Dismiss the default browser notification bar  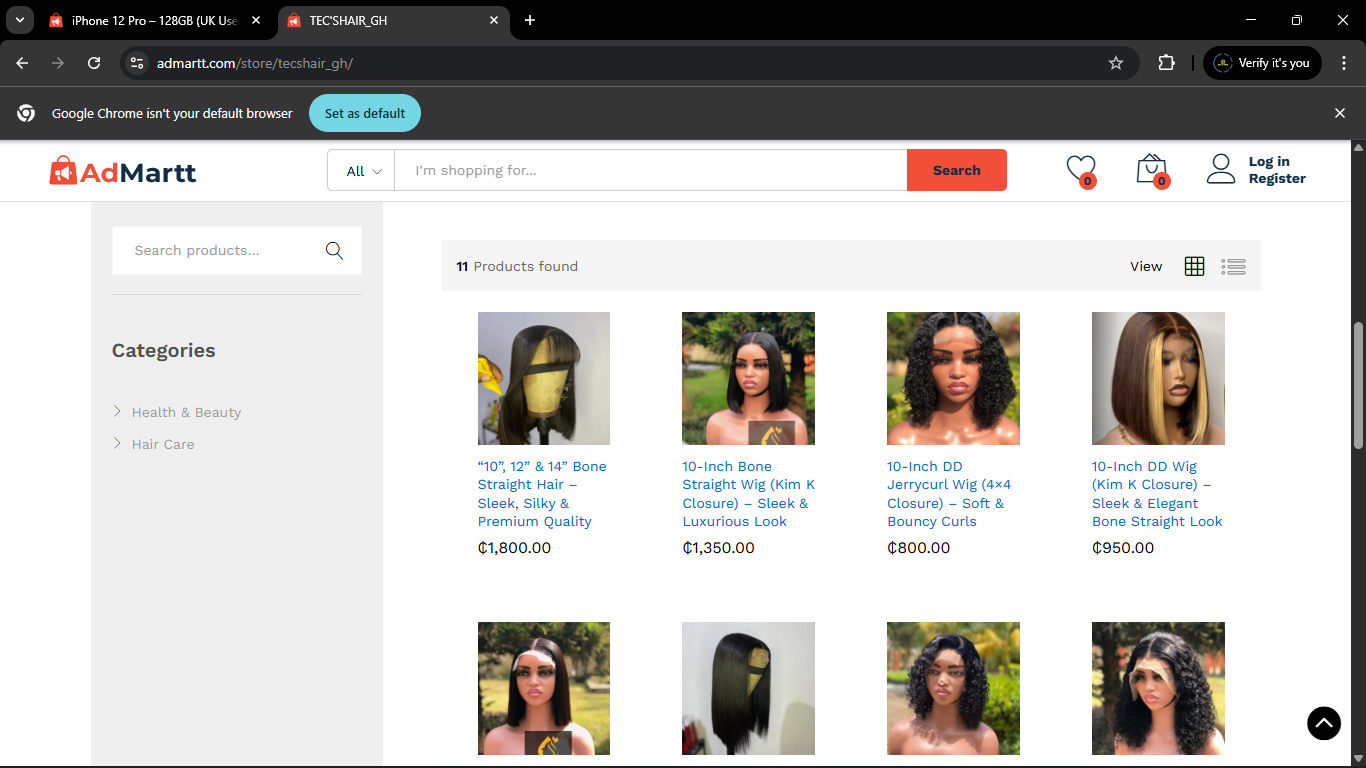(x=1340, y=113)
